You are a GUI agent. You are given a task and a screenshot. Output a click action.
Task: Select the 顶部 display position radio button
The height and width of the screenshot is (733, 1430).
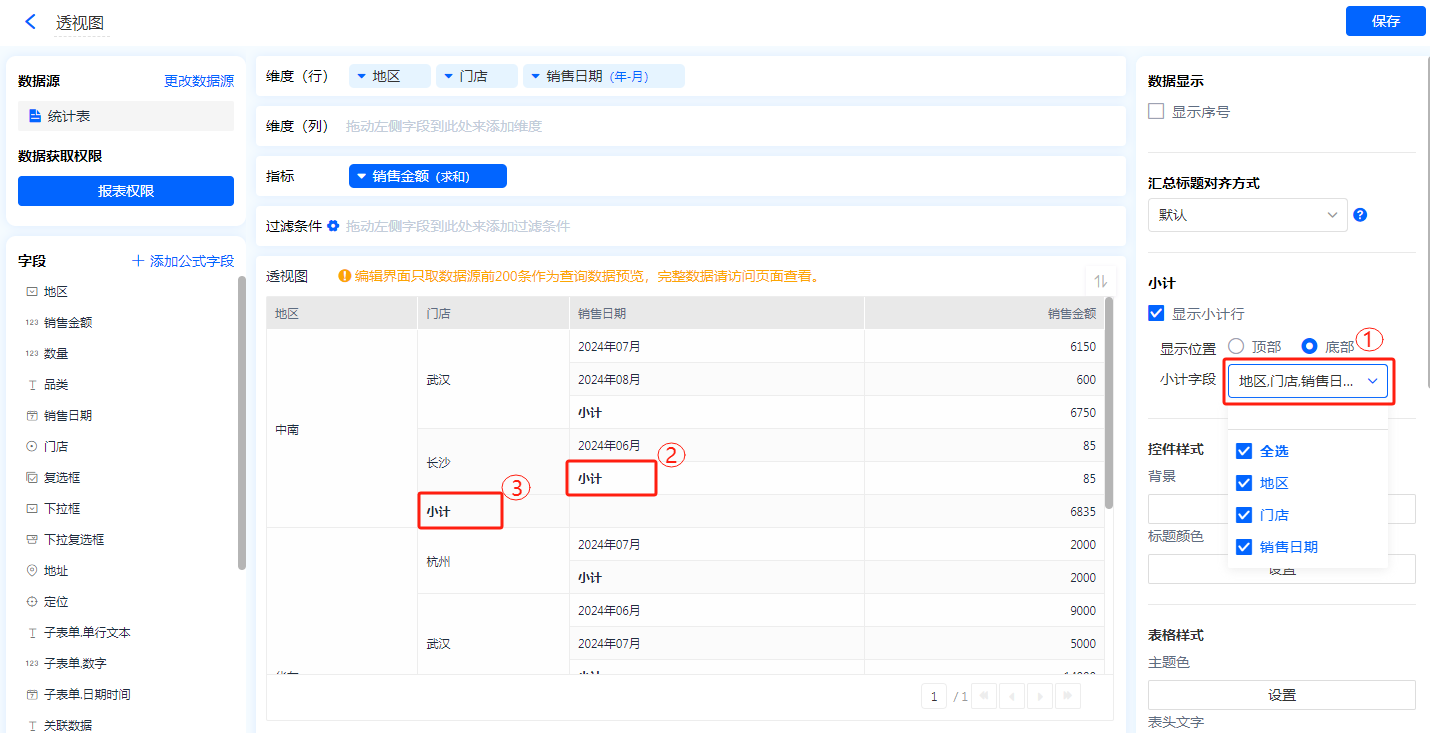1236,347
